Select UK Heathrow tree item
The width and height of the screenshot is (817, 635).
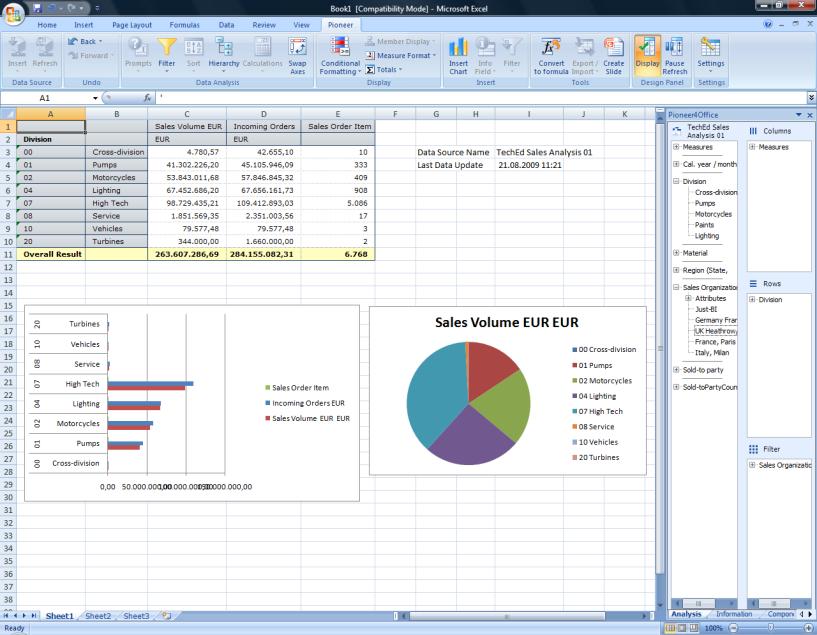tap(716, 331)
